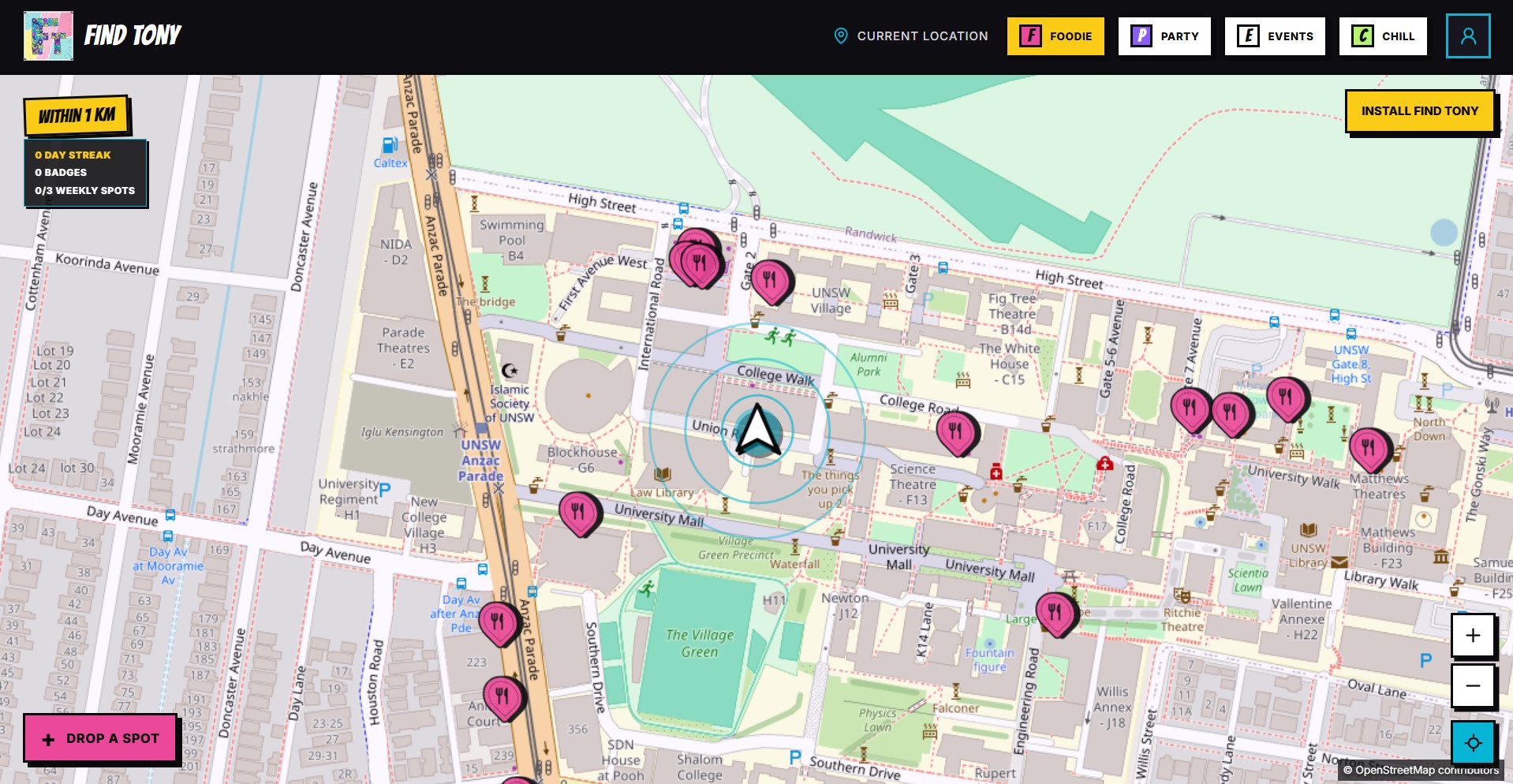Click the navigation arrow location marker
This screenshot has height=784, width=1513.
[x=757, y=431]
